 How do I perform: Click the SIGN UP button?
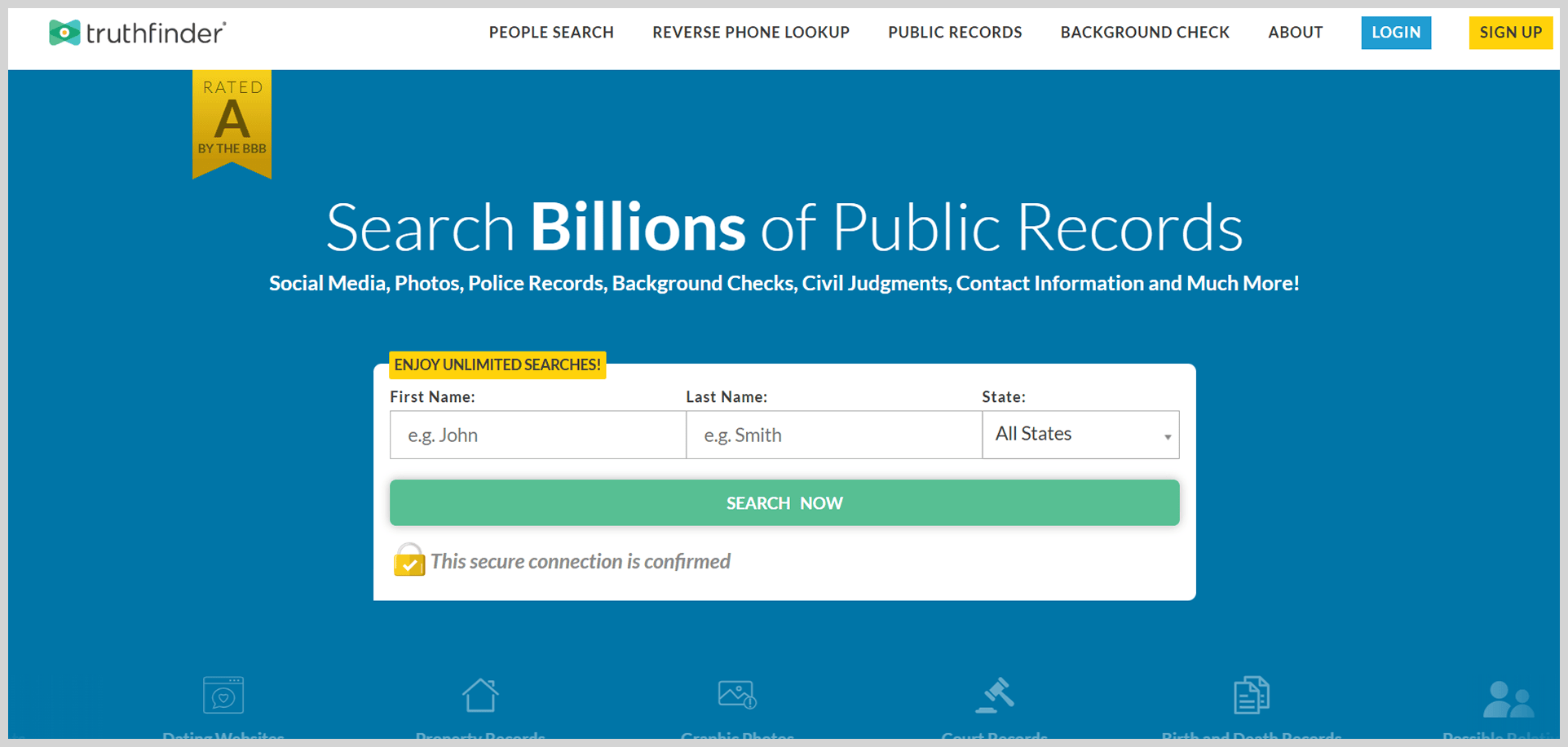coord(1510,33)
